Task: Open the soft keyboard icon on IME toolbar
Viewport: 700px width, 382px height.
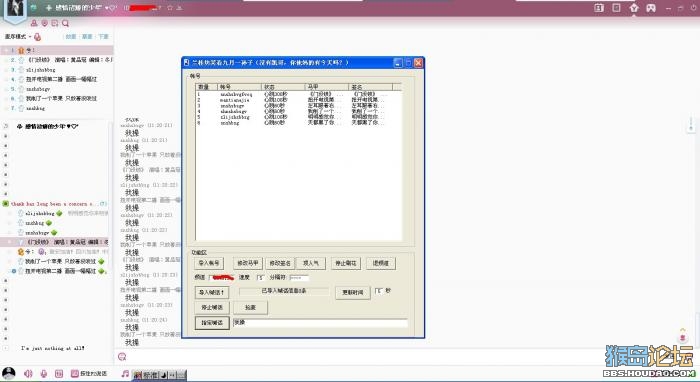Action: tap(181, 375)
